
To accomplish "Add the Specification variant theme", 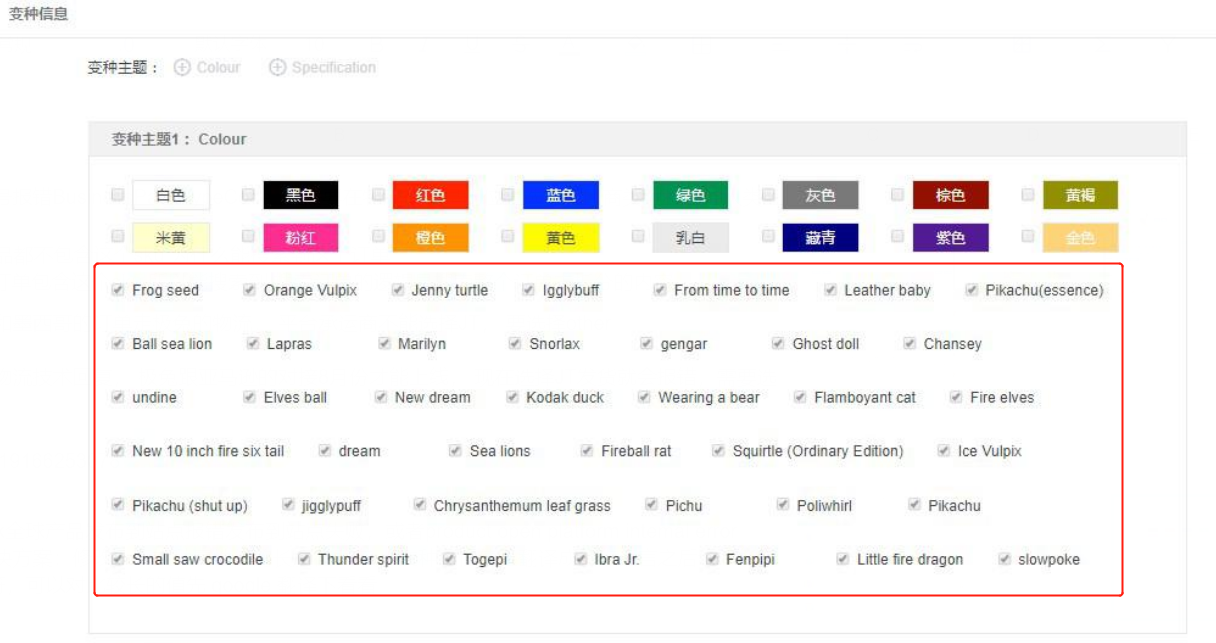I will [322, 67].
